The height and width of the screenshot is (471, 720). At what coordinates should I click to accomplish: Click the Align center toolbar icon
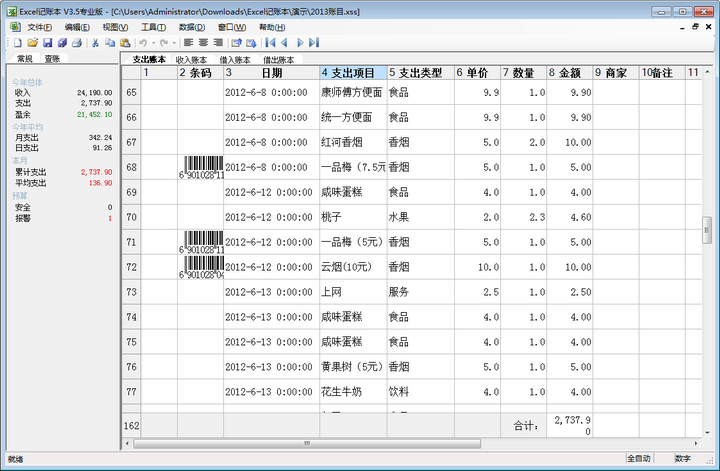pos(203,43)
